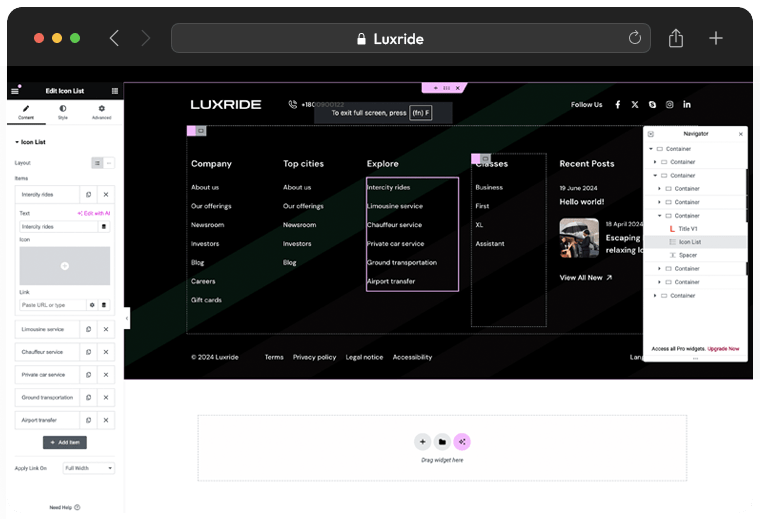This screenshot has width=760, height=519.
Task: Open the Apply Link On dropdown
Action: click(x=89, y=468)
